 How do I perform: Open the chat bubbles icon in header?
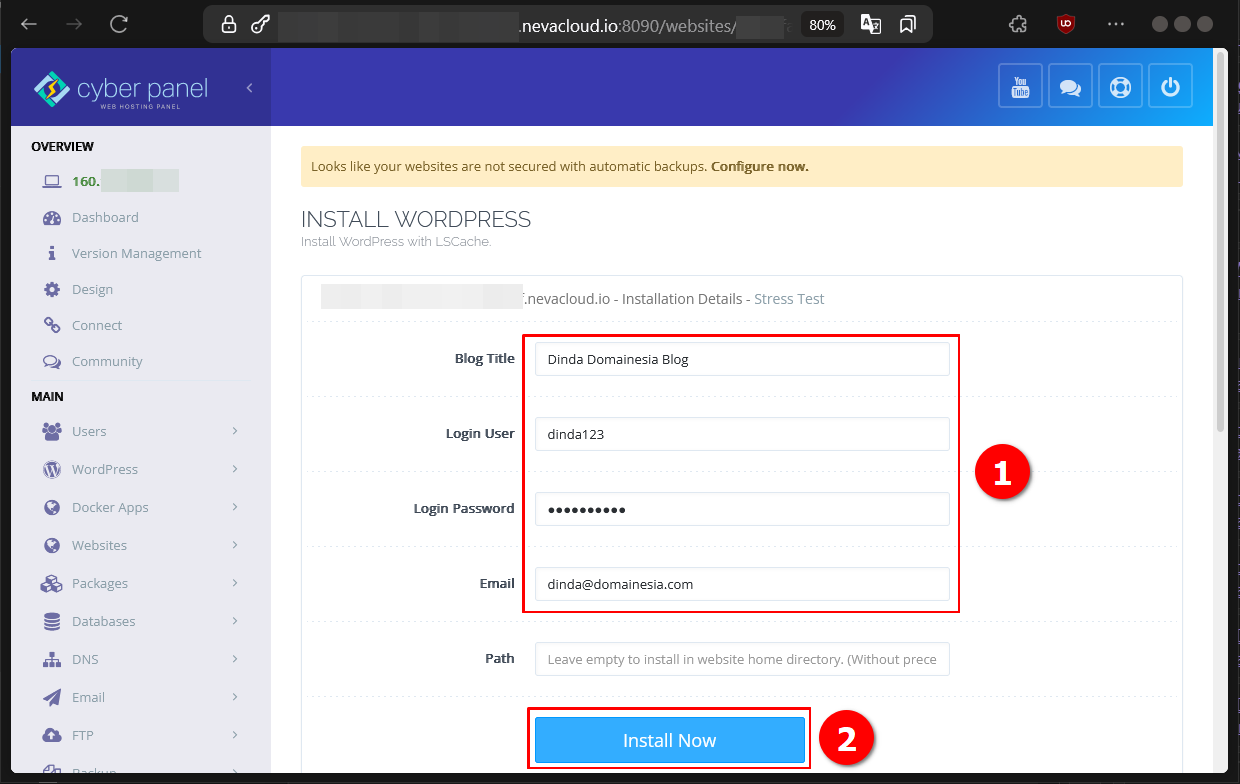[x=1070, y=86]
